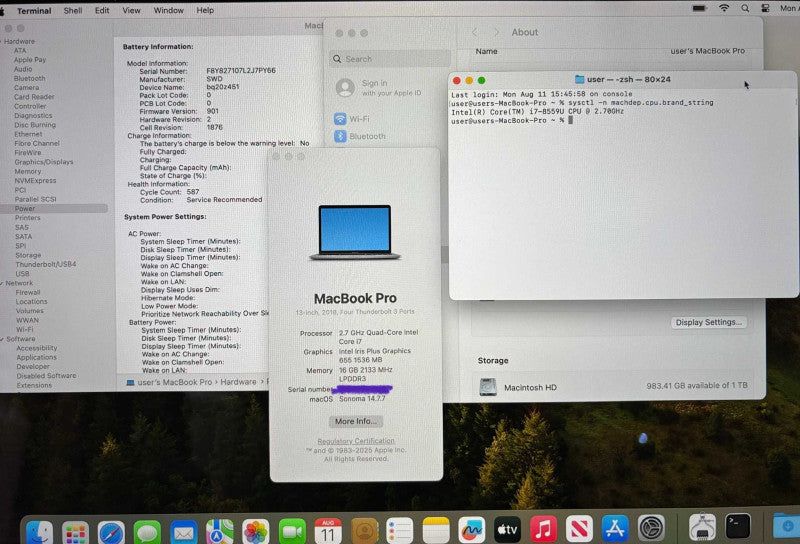Click the System Settings search field
The image size is (800, 544).
pyautogui.click(x=390, y=59)
